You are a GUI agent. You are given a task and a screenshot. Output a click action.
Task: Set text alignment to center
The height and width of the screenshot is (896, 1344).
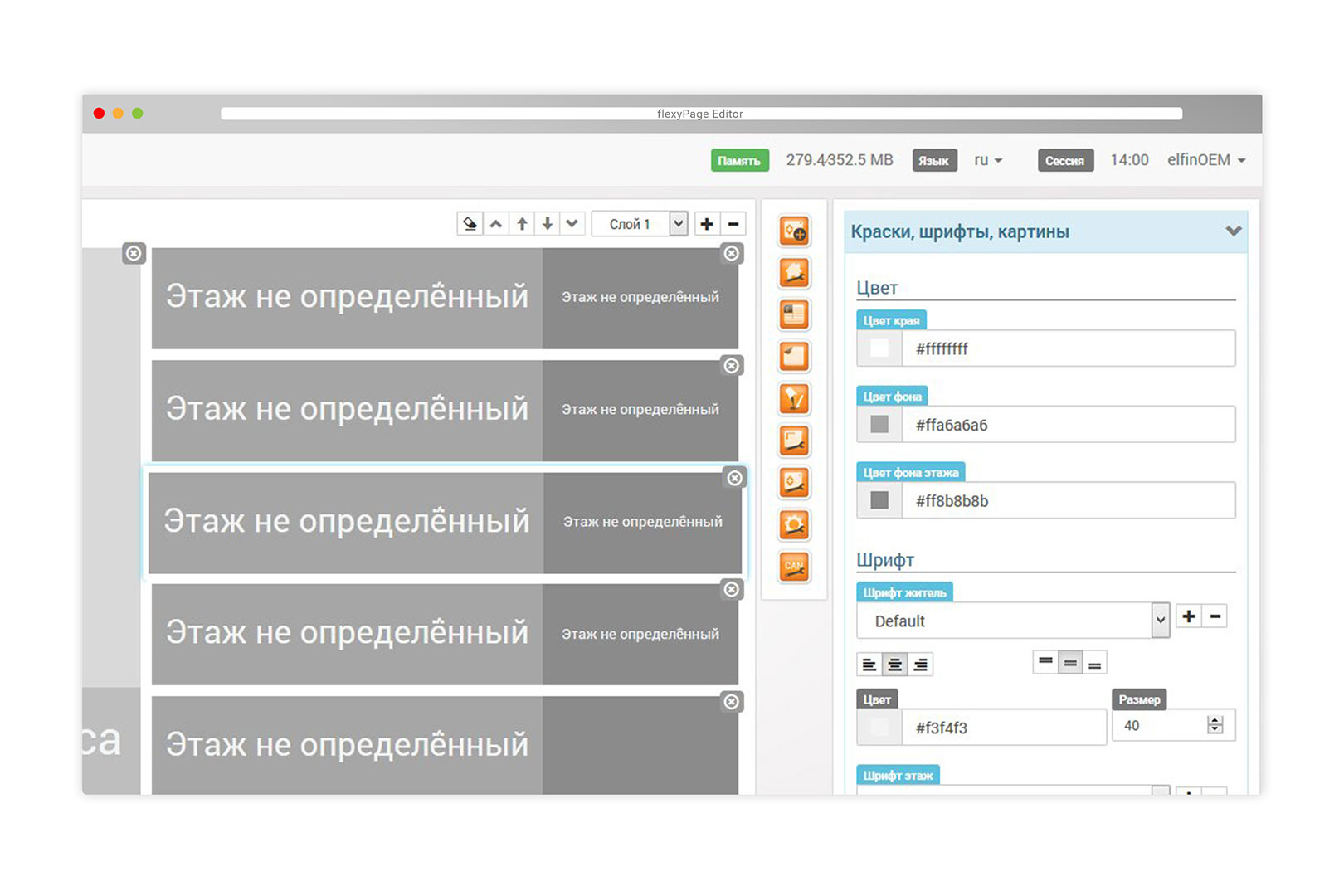[x=895, y=665]
